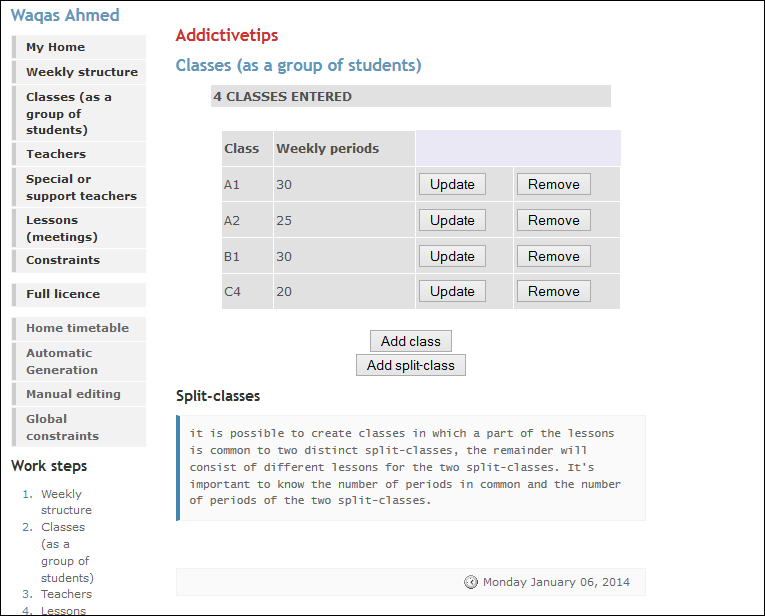The width and height of the screenshot is (765, 616).
Task: Go to Weekly structure sidebar menu item
Action: click(x=79, y=72)
